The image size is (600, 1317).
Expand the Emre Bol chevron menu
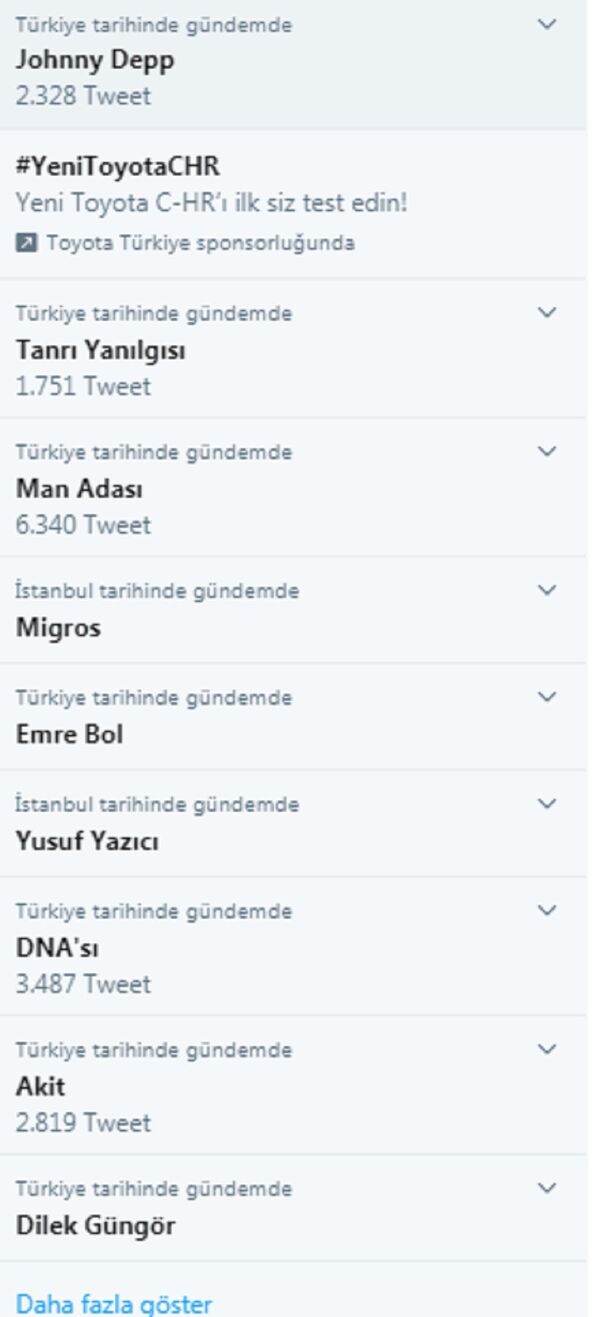pos(546,697)
